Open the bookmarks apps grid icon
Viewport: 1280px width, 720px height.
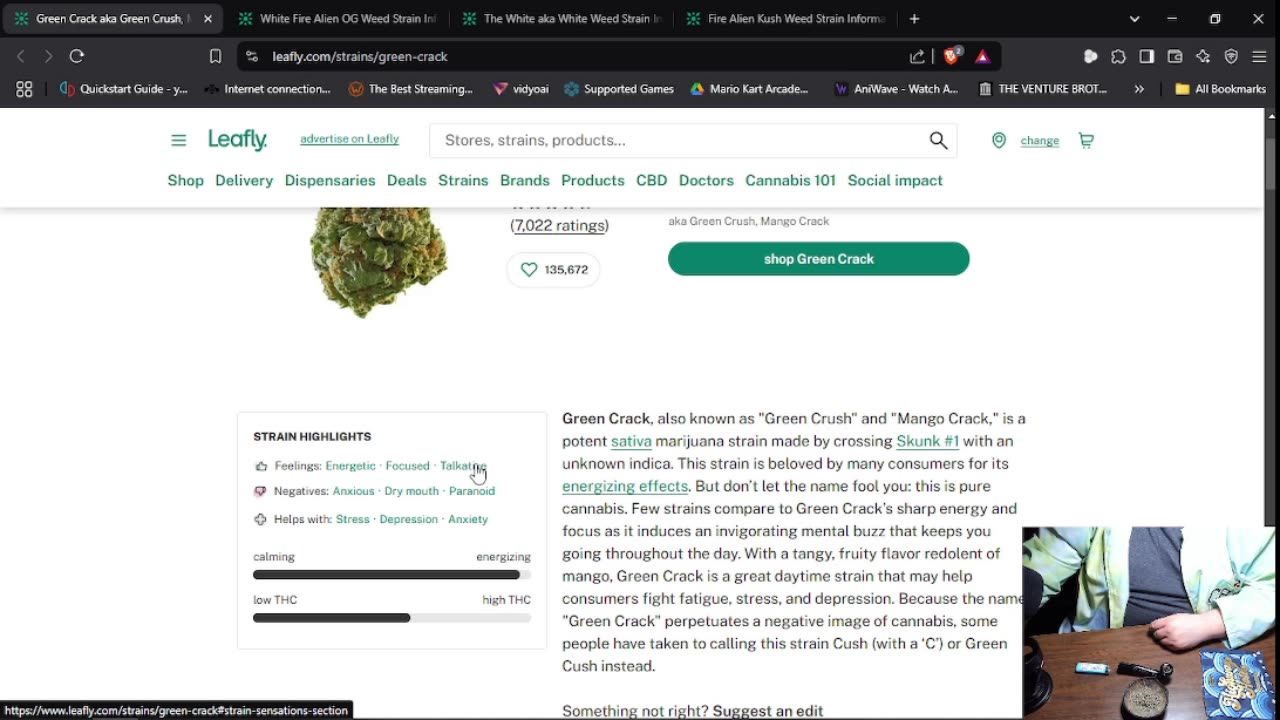[24, 89]
